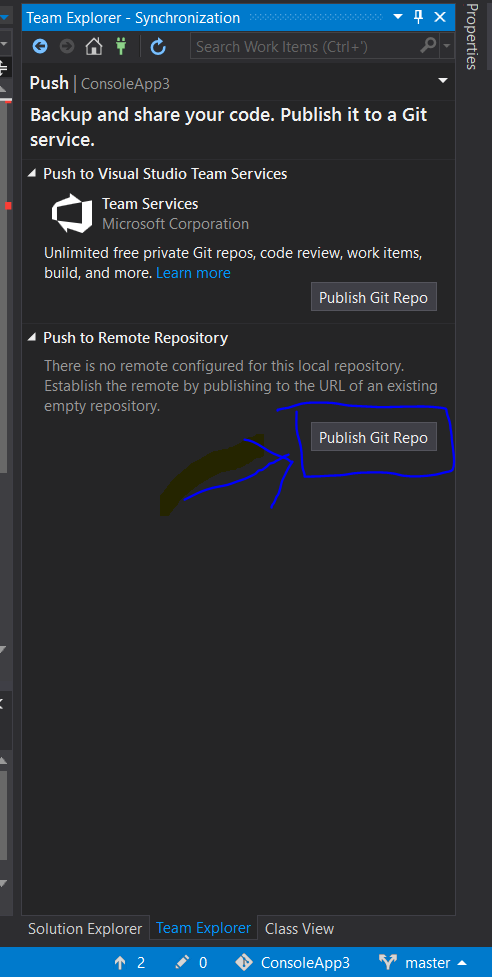Viewport: 492px width, 977px height.
Task: Go back using the Team Explorer back arrow
Action: pyautogui.click(x=40, y=46)
